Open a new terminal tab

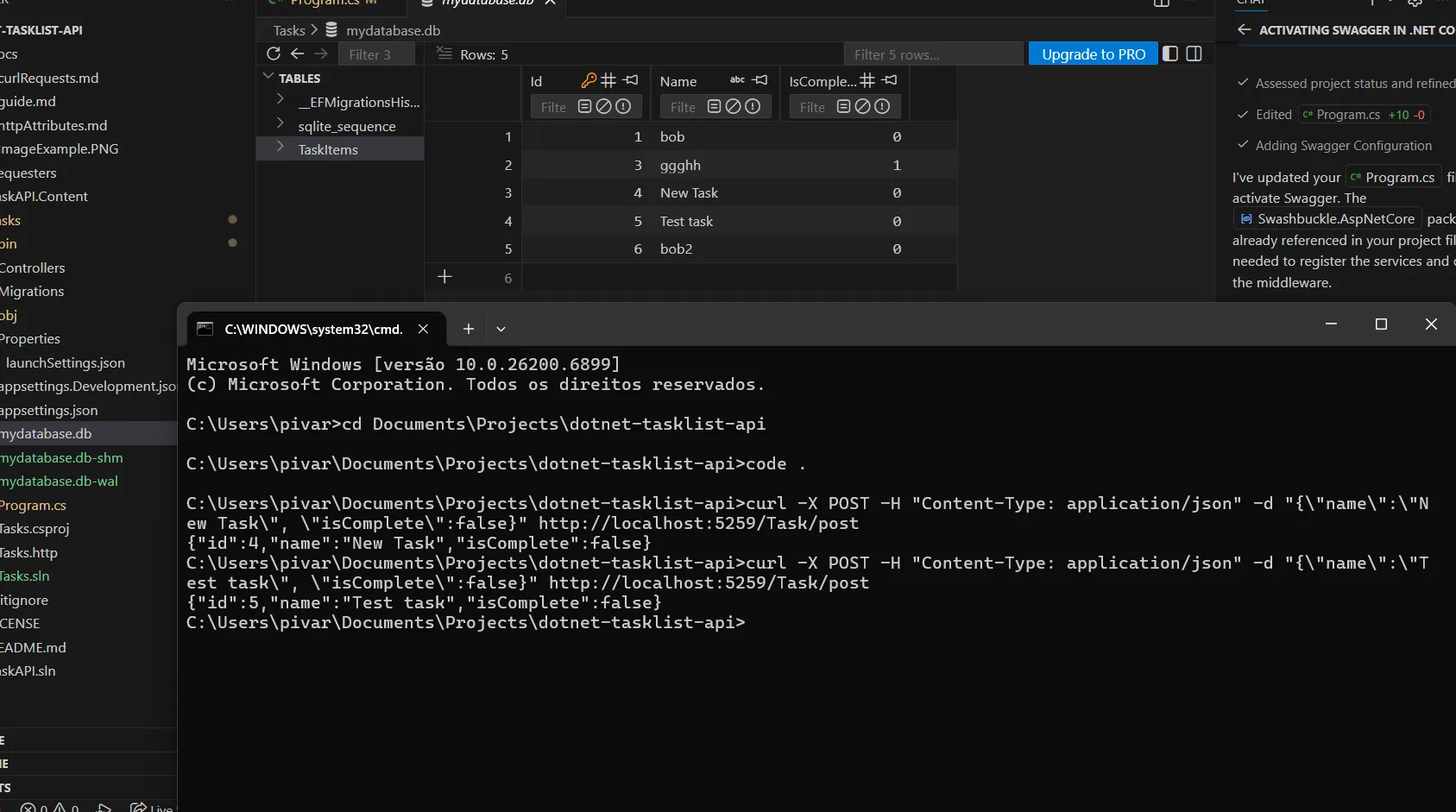click(x=468, y=329)
